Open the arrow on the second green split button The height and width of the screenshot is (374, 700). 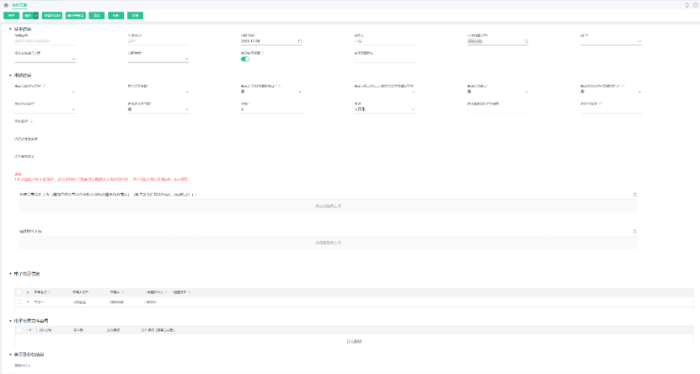(36, 16)
